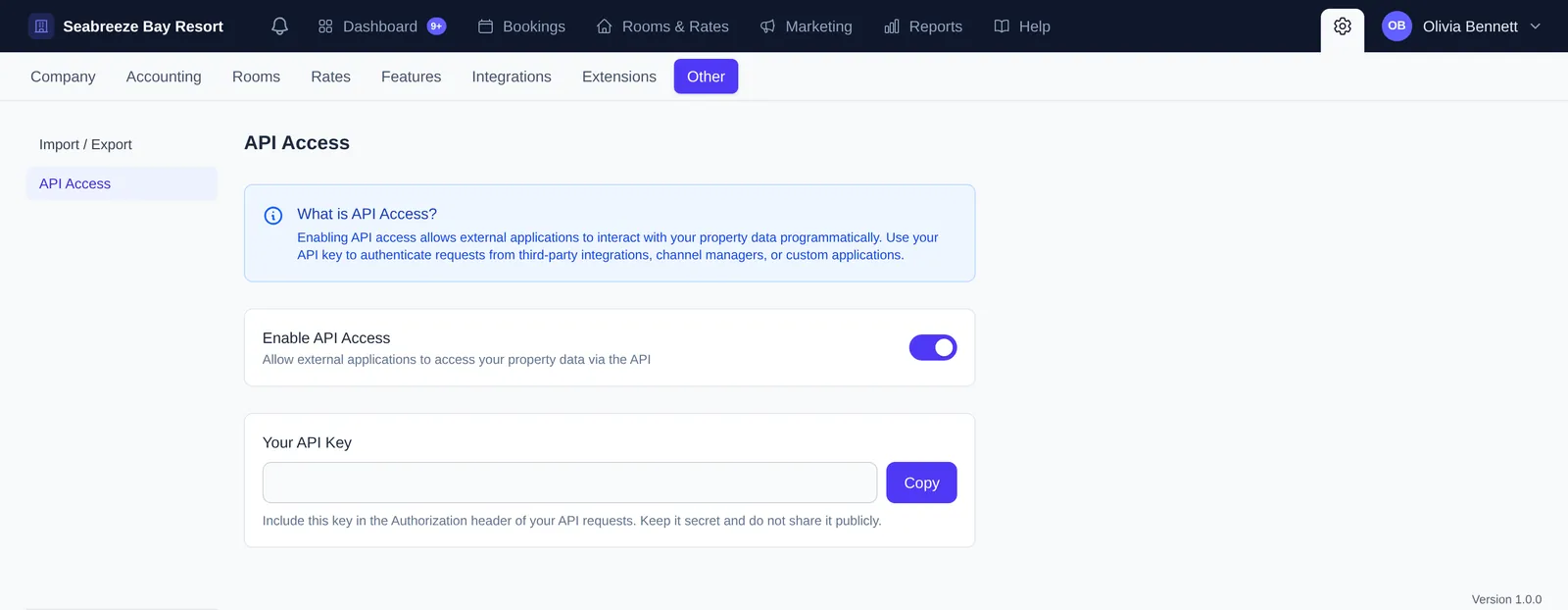Open Marketing in top navigation
Screen dimensions: 1568x610
(x=807, y=26)
